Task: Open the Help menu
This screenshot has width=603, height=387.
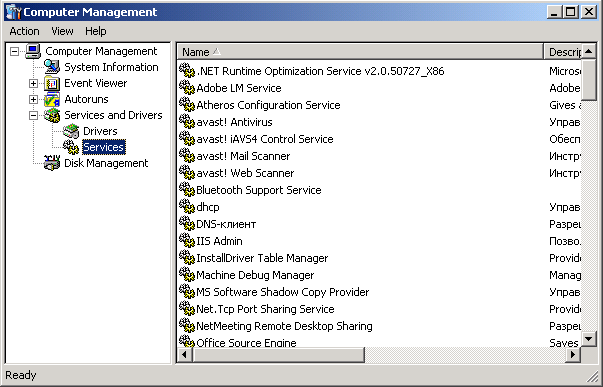Action: (x=96, y=31)
